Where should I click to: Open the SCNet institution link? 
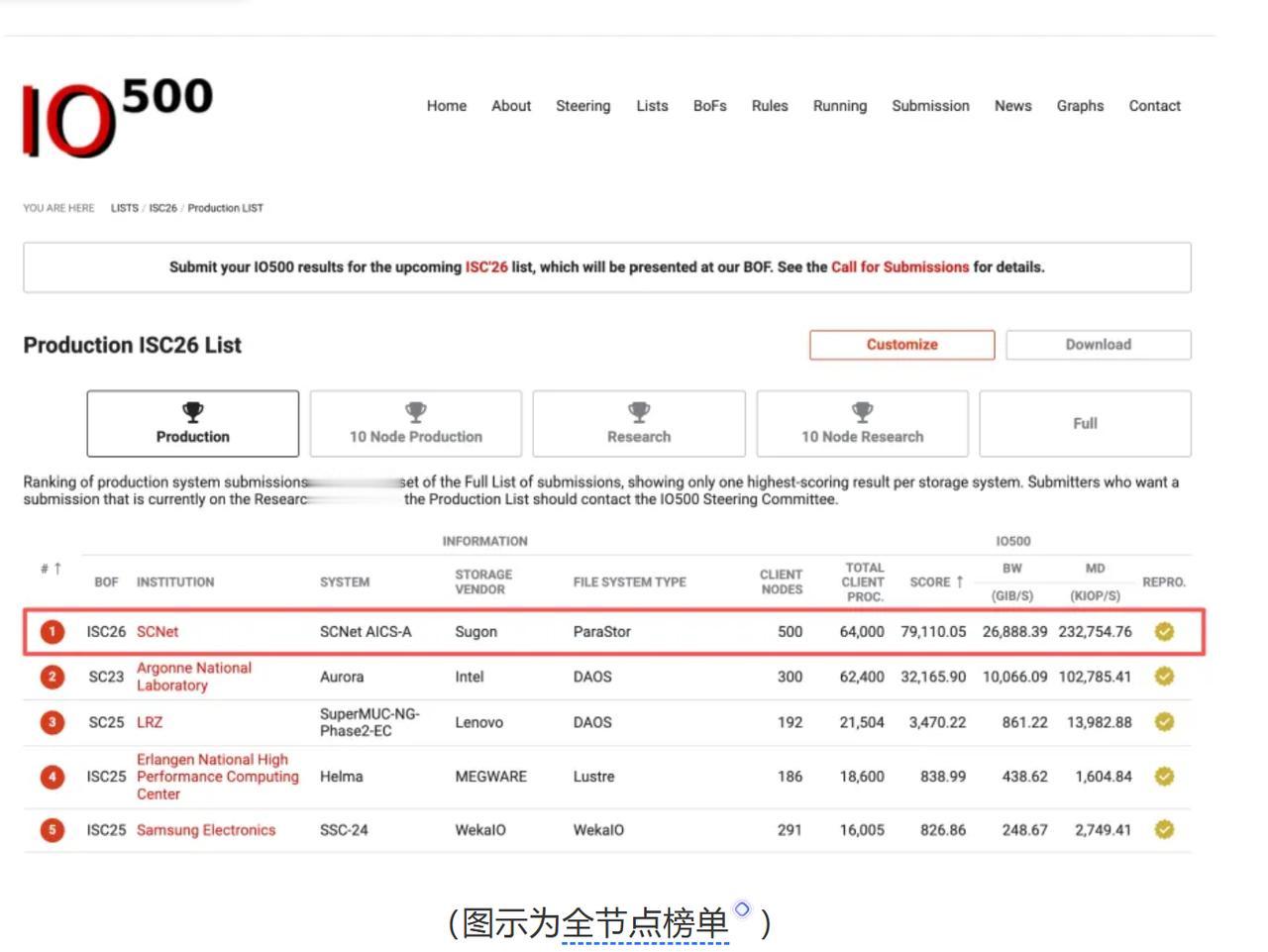tap(158, 632)
